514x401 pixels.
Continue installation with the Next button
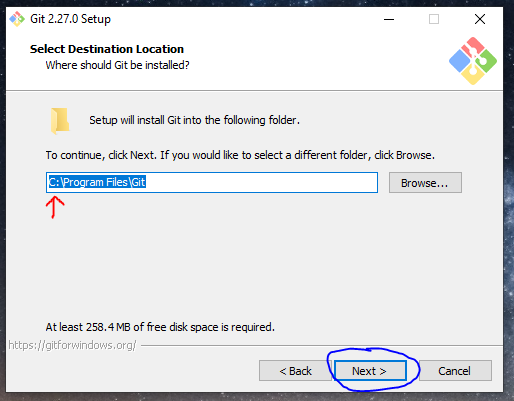(370, 371)
